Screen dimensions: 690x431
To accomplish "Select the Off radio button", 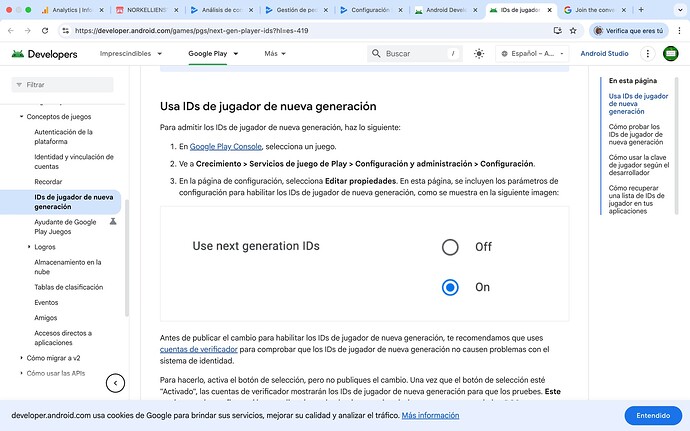I will pos(450,247).
